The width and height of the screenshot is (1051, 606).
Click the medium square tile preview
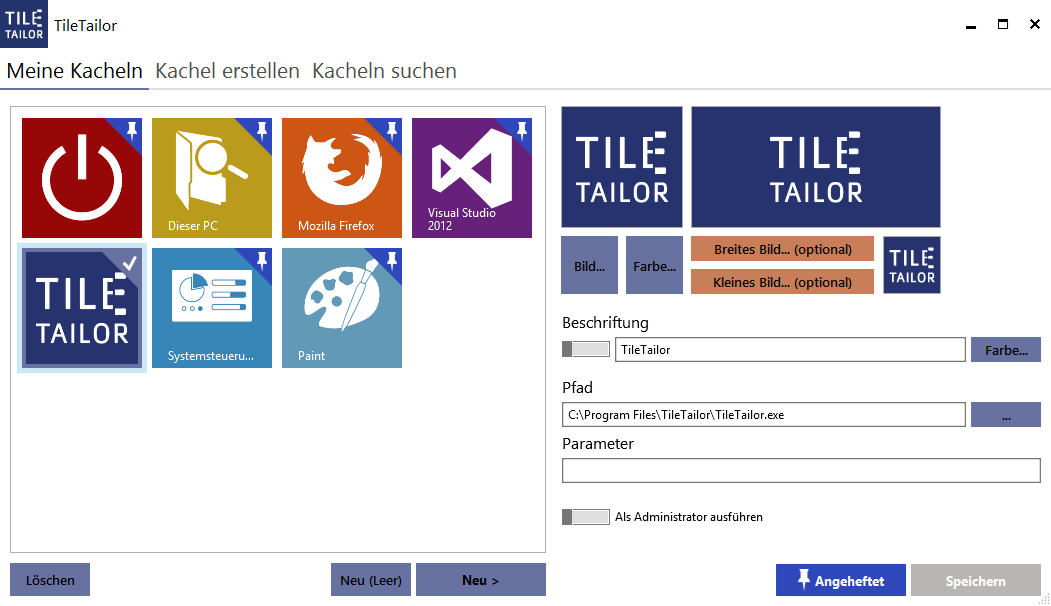point(622,167)
